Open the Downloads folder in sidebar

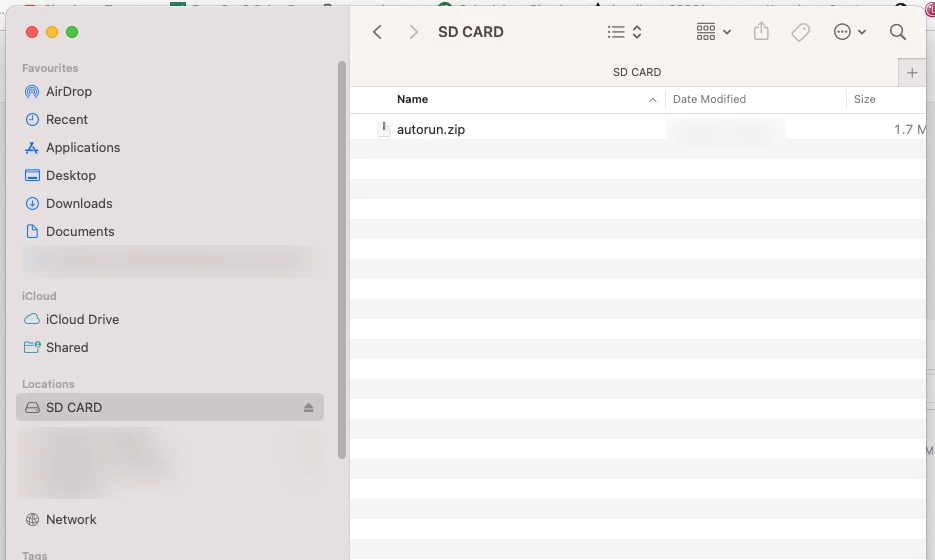pos(78,203)
